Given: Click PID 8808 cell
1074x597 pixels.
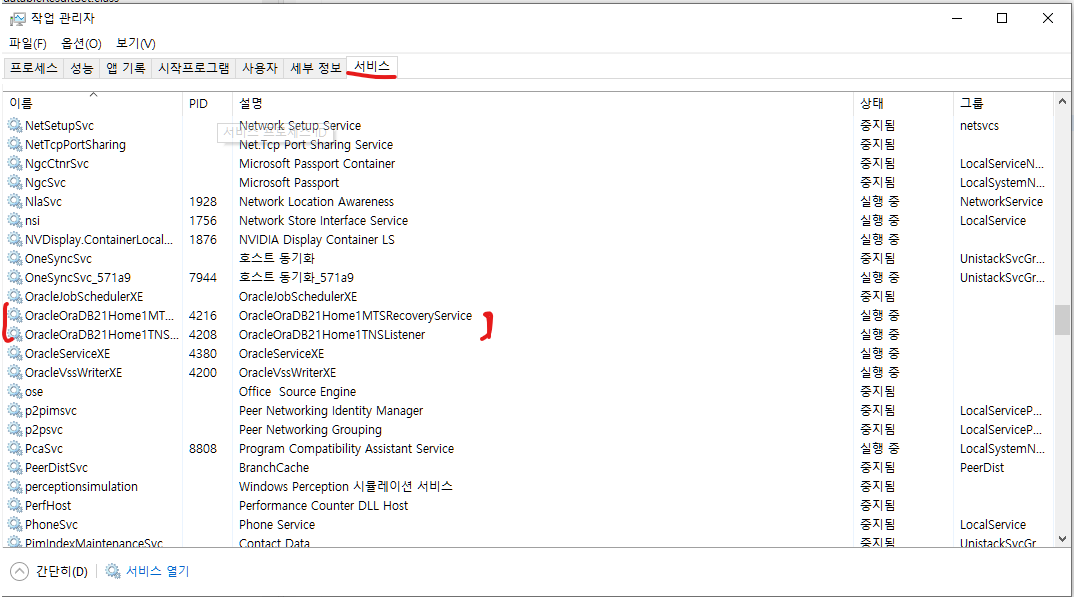Looking at the screenshot, I should pos(203,448).
